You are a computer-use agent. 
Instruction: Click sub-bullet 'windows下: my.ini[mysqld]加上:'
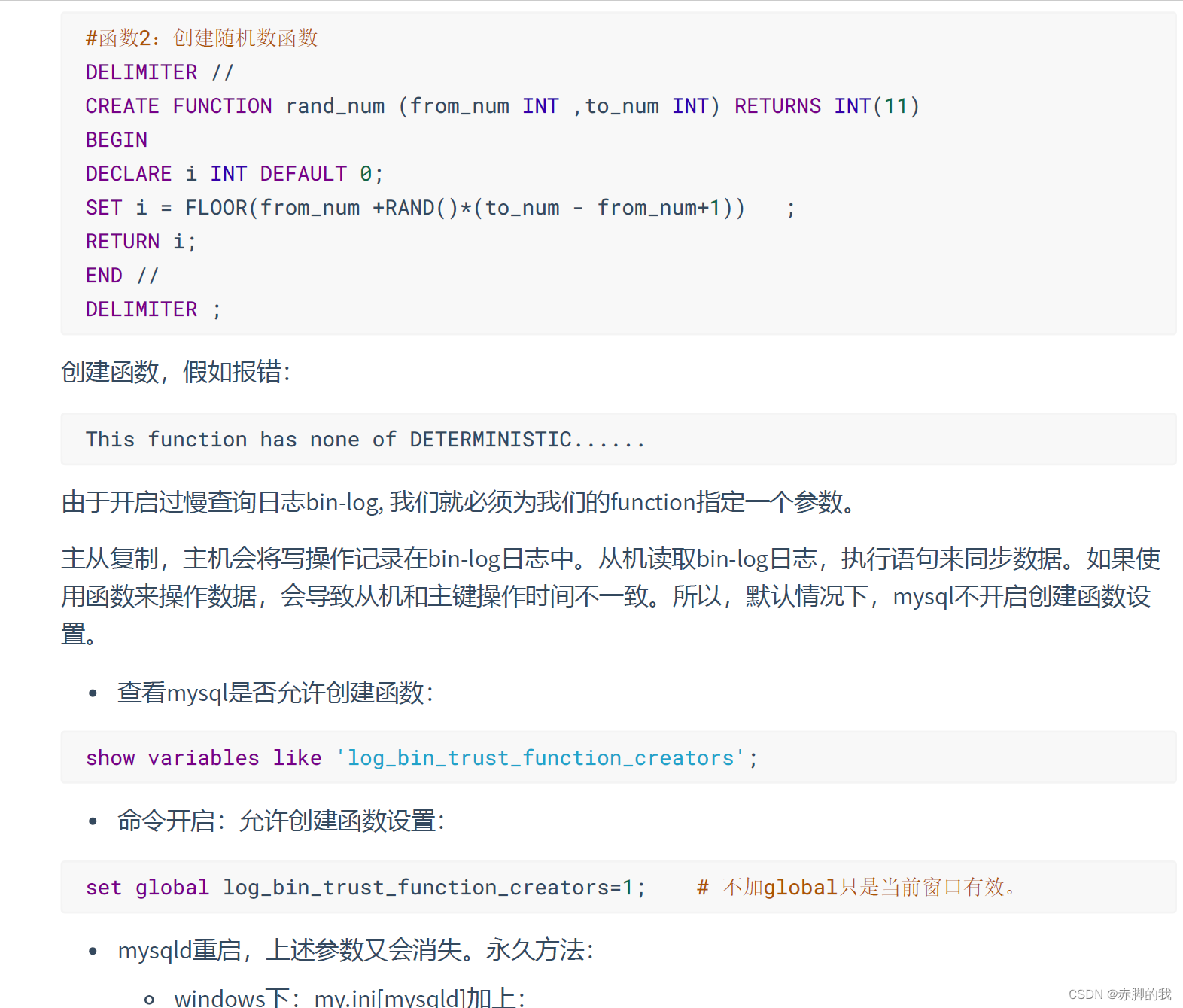pyautogui.click(x=350, y=997)
